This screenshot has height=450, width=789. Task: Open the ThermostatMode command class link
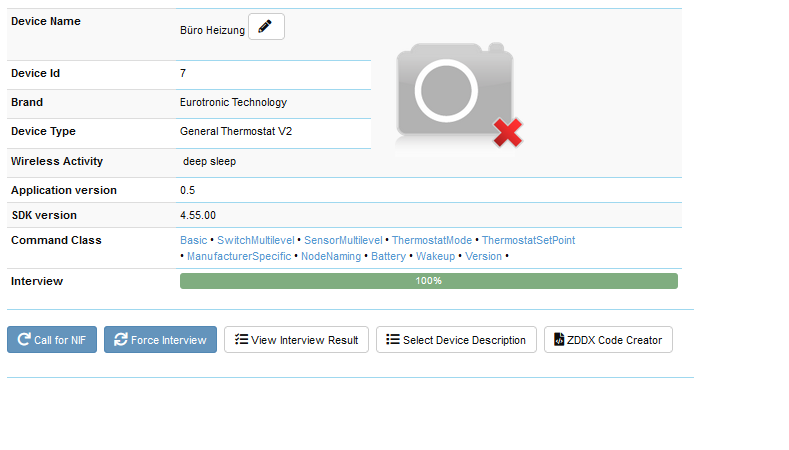coord(432,240)
